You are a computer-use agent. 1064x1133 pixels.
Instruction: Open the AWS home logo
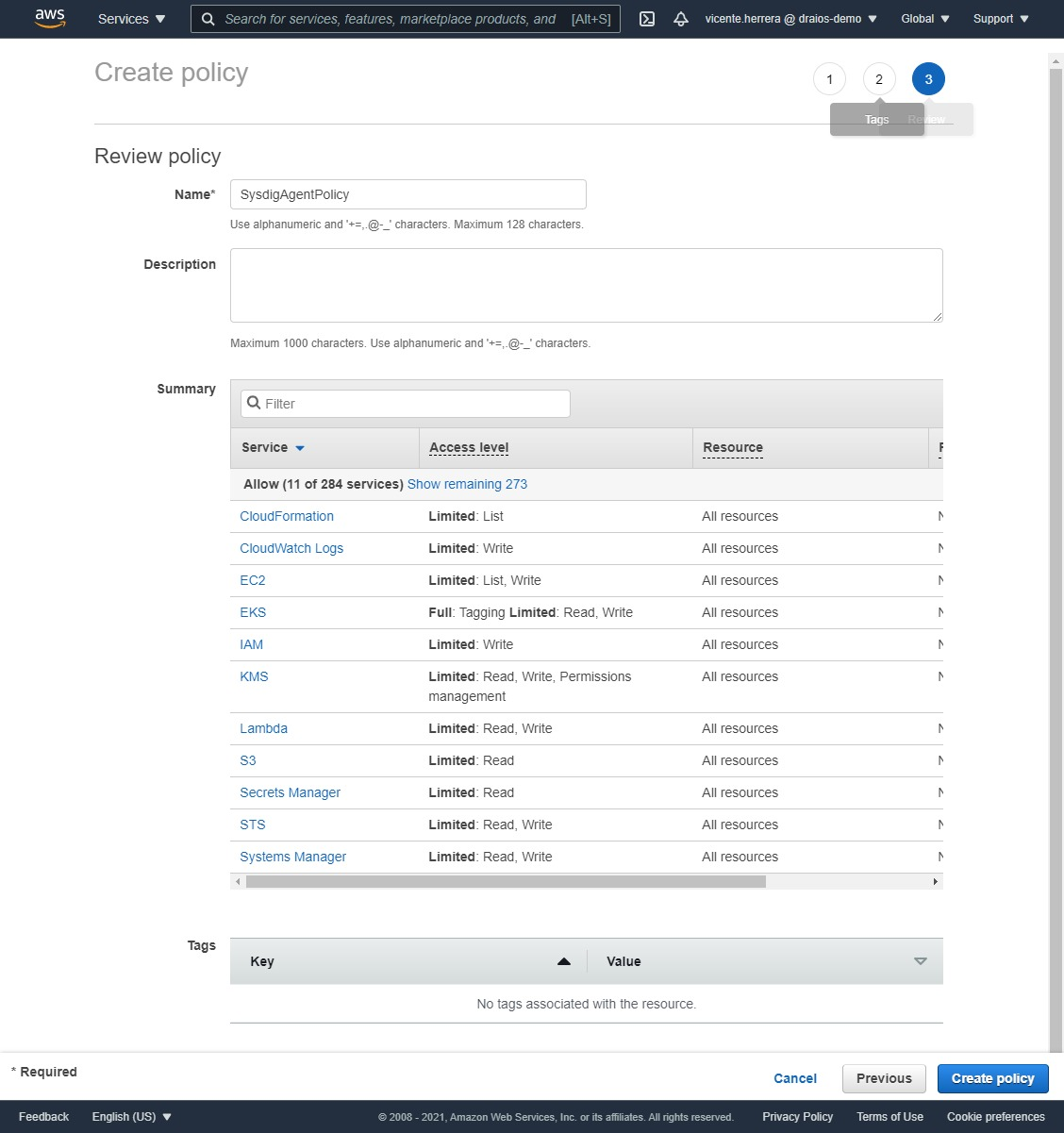50,19
